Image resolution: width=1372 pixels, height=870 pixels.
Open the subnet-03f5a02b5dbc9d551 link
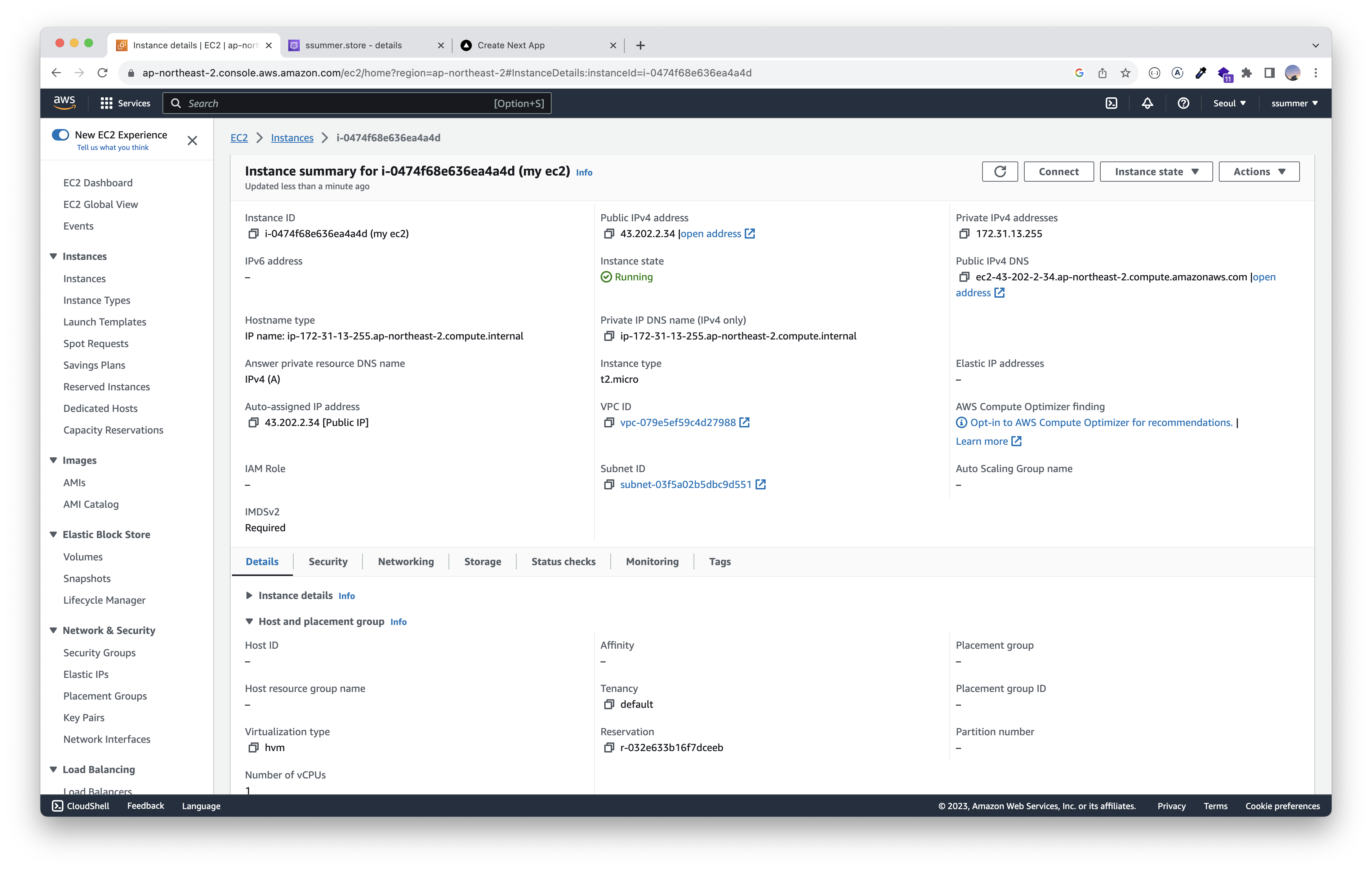point(685,485)
